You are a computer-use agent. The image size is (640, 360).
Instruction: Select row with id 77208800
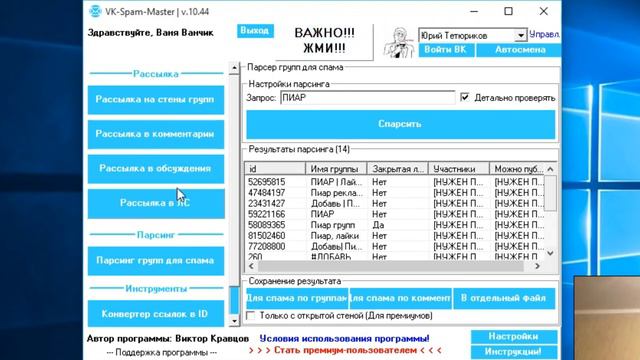tap(394, 247)
